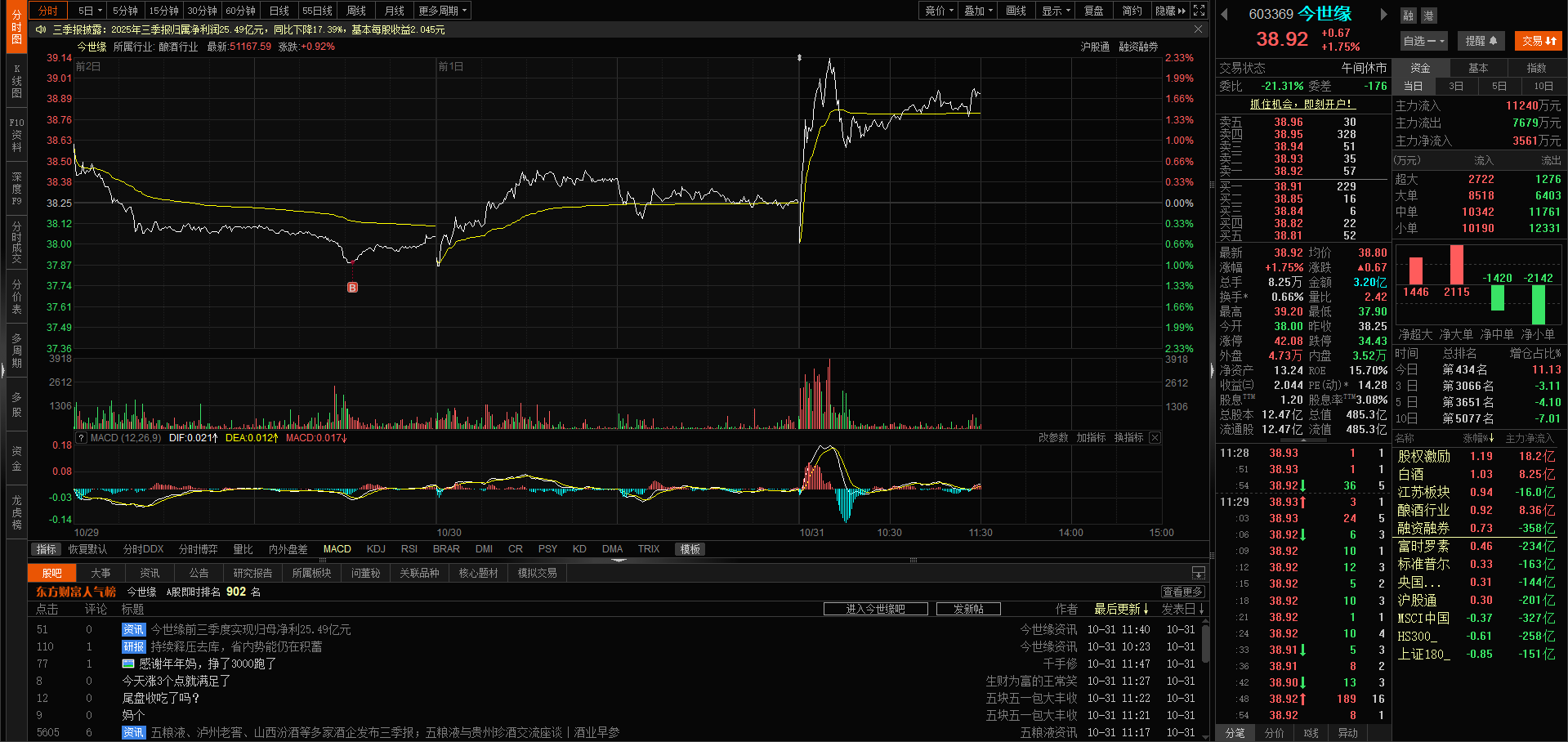Select the 3日 fund period
The image size is (1568, 742).
(1456, 86)
